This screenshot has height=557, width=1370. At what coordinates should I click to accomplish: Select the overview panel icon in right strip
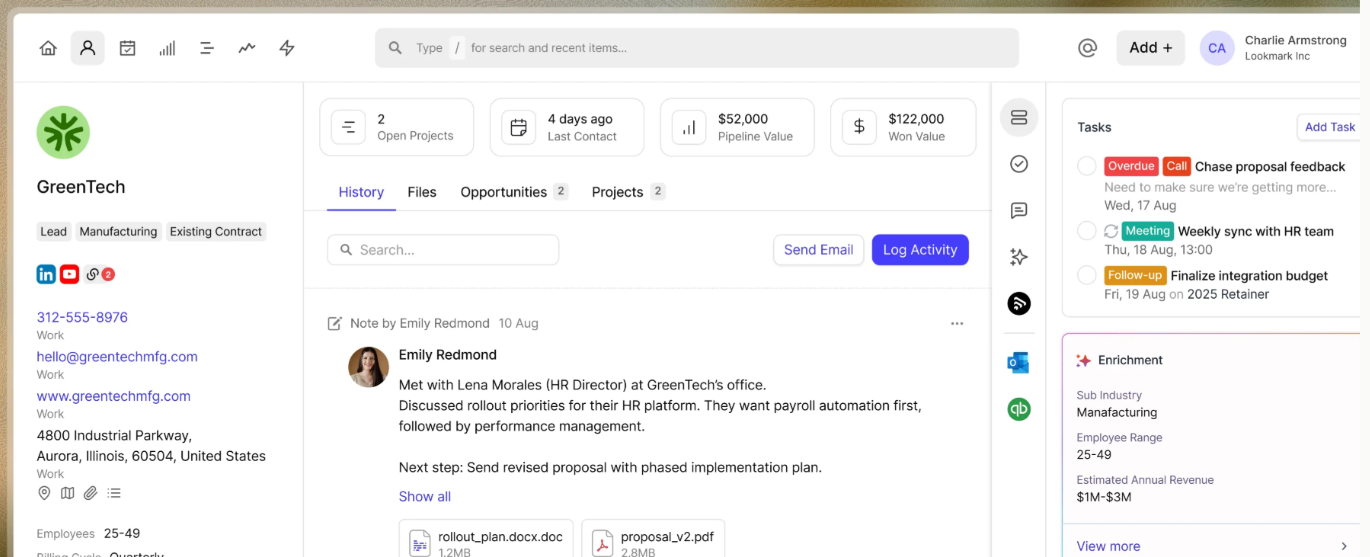point(1019,118)
